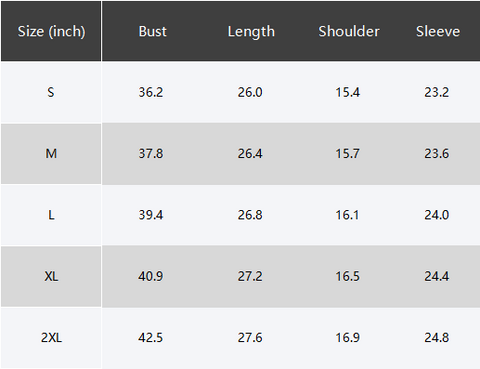Select the L size row label
The height and width of the screenshot is (369, 480).
click(51, 215)
